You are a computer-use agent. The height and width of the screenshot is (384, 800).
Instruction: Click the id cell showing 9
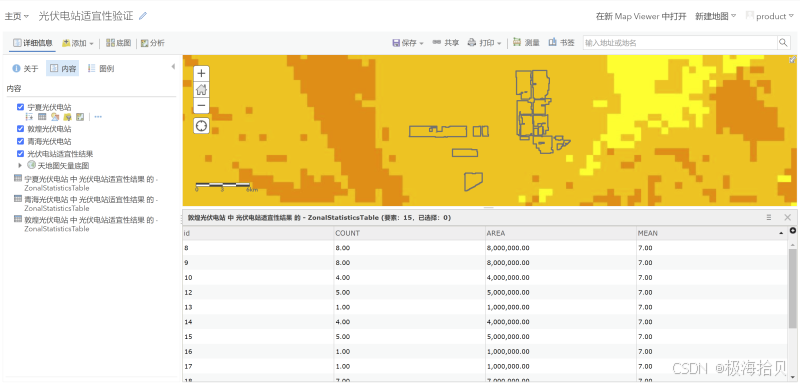tap(258, 263)
